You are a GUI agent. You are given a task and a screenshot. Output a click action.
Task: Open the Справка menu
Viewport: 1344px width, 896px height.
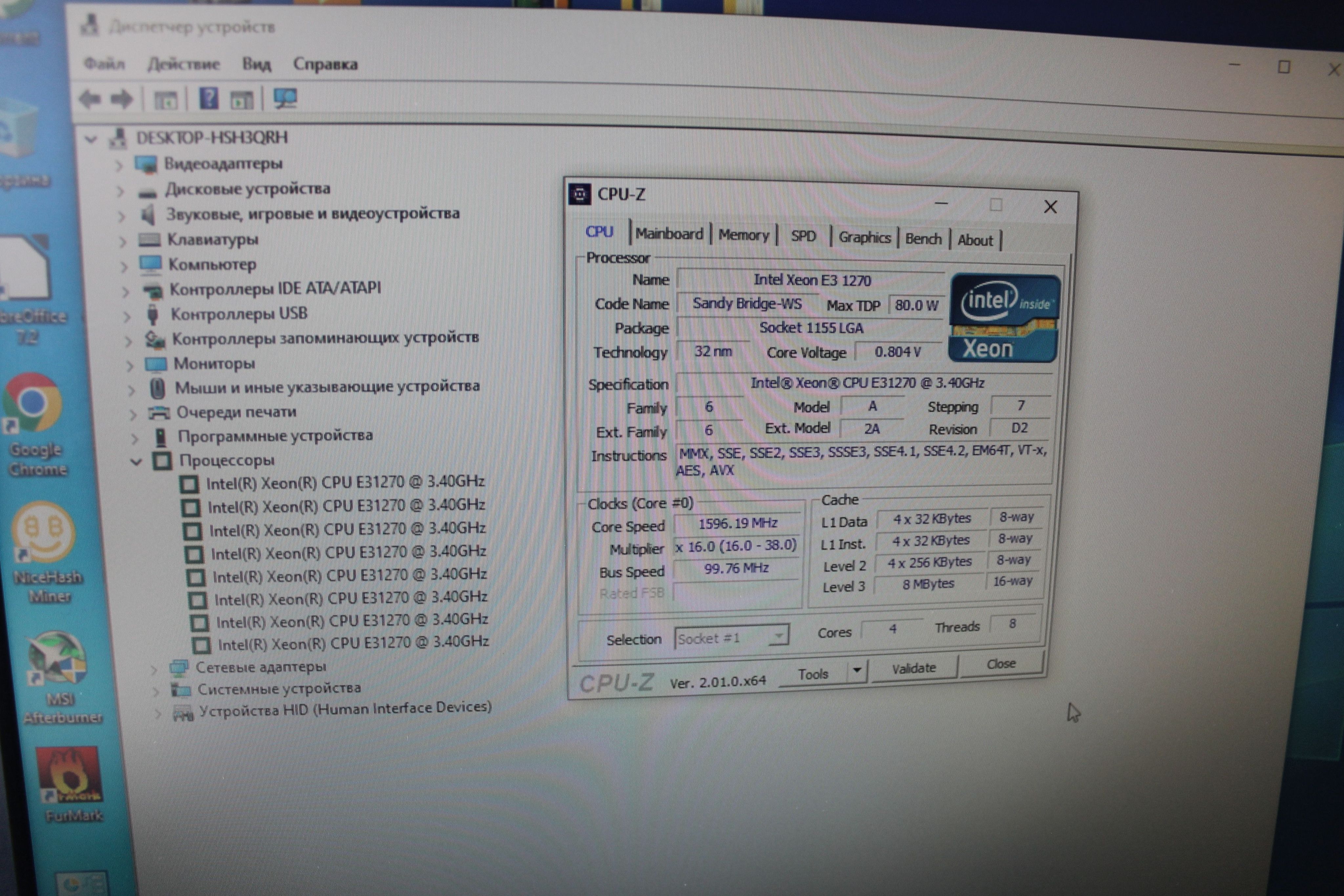(325, 64)
